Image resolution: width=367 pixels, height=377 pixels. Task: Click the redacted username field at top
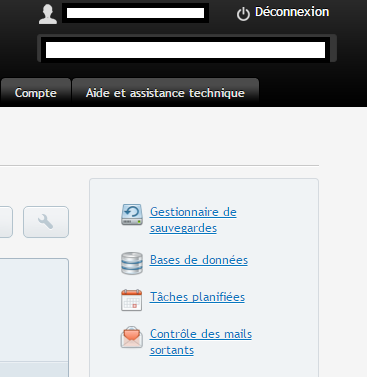135,13
